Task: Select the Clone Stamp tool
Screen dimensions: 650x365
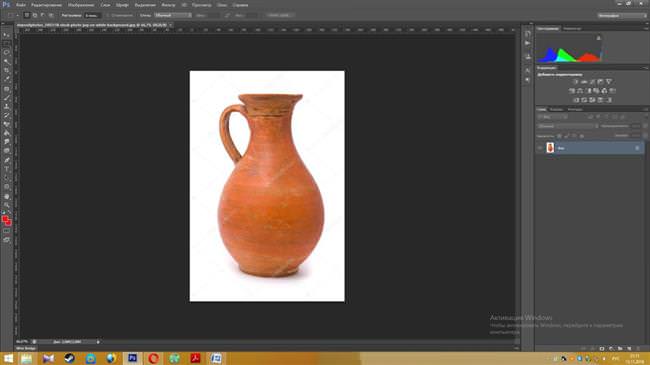Action: tap(6, 106)
